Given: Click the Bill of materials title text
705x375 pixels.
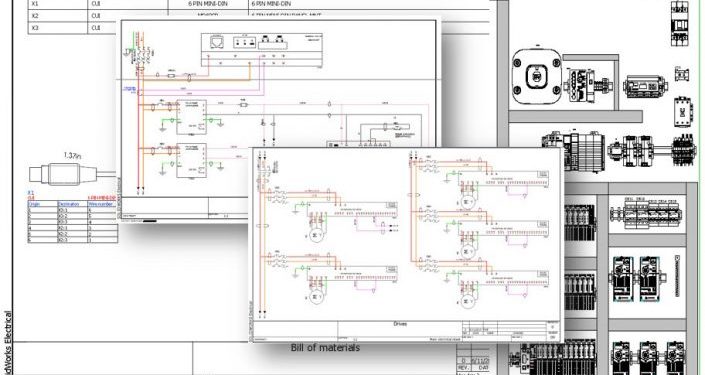Looking at the screenshot, I should coord(325,348).
